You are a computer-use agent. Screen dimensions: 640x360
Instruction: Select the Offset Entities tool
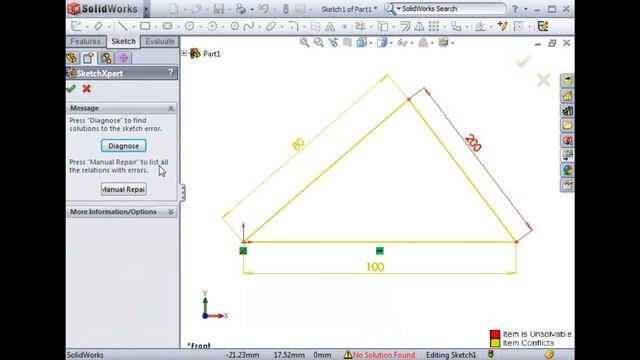(405, 26)
